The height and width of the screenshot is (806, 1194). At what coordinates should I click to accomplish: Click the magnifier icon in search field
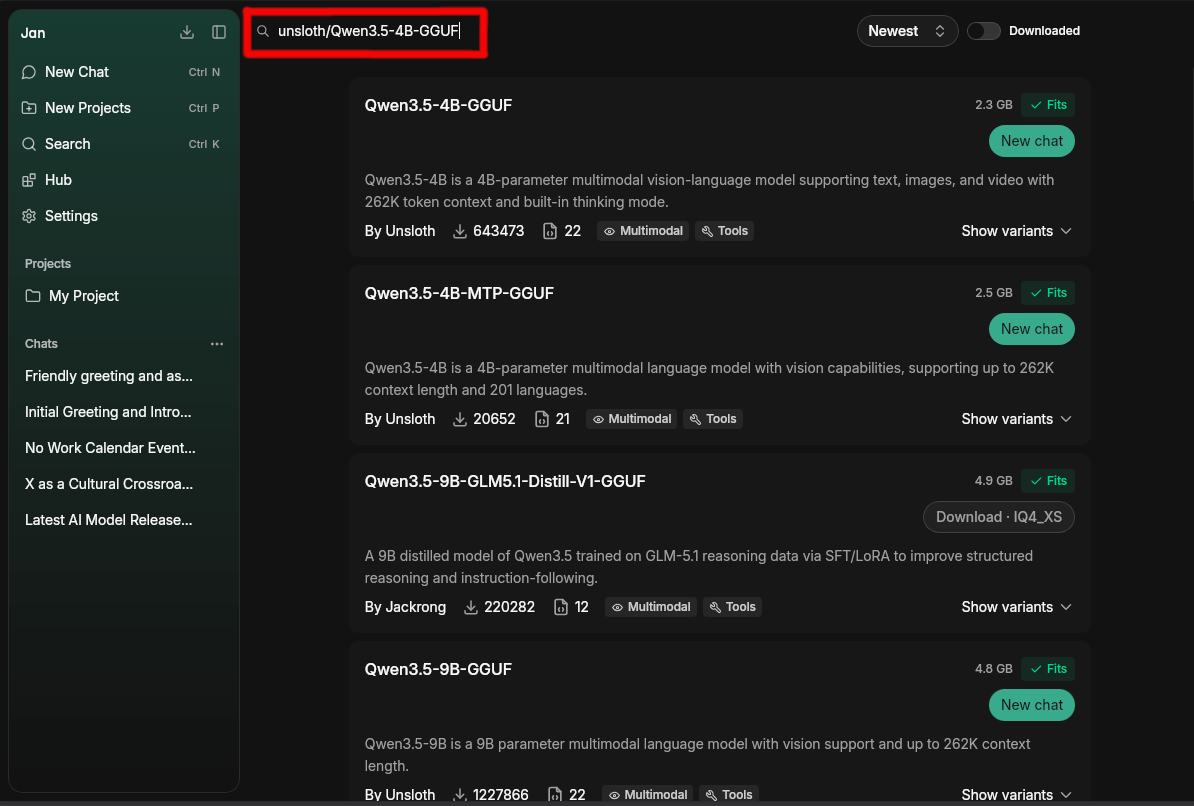(x=263, y=31)
